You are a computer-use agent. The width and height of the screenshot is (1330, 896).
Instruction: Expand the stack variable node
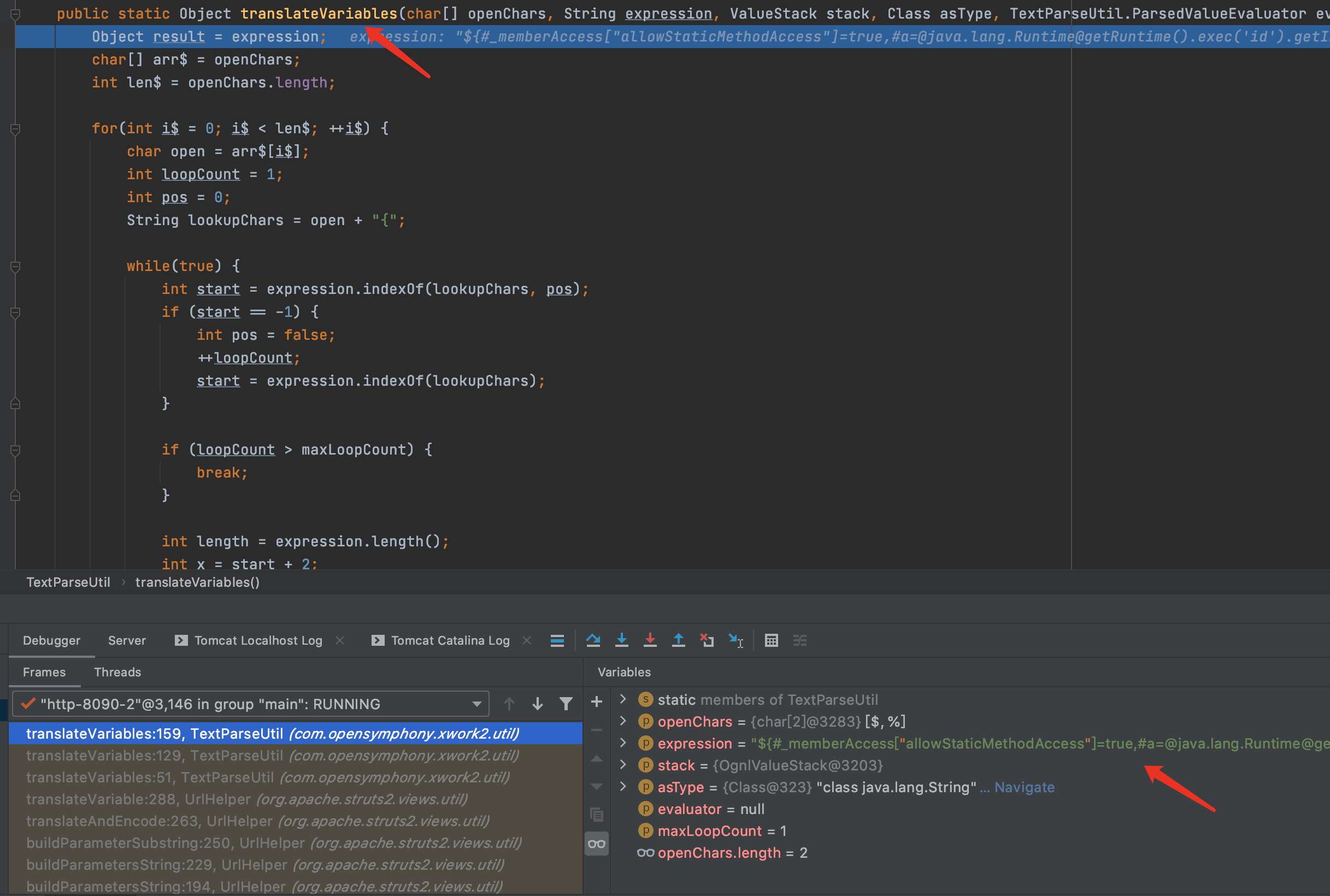(x=623, y=764)
